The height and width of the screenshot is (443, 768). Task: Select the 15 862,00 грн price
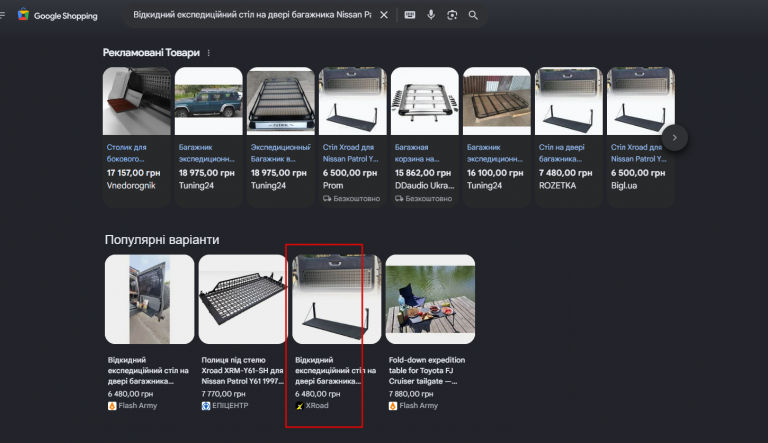pos(423,173)
